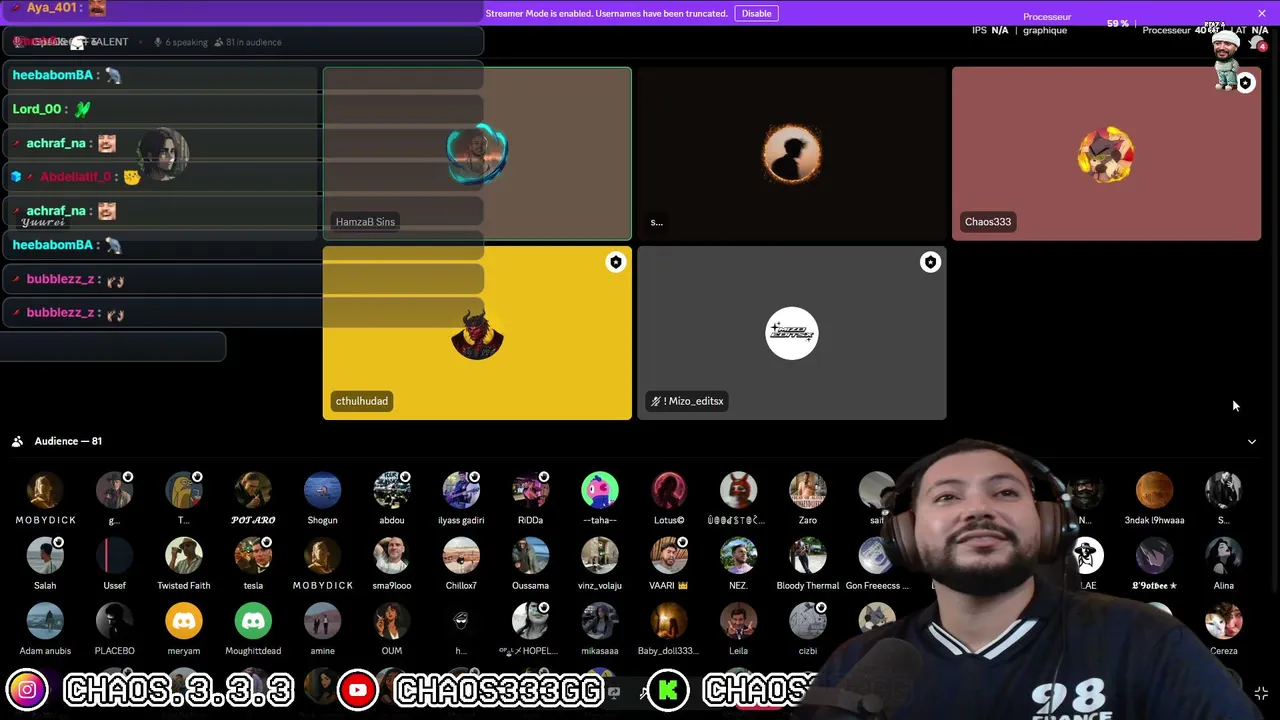The image size is (1280, 720).
Task: Disable Streamer Mode from the banner
Action: 756,13
